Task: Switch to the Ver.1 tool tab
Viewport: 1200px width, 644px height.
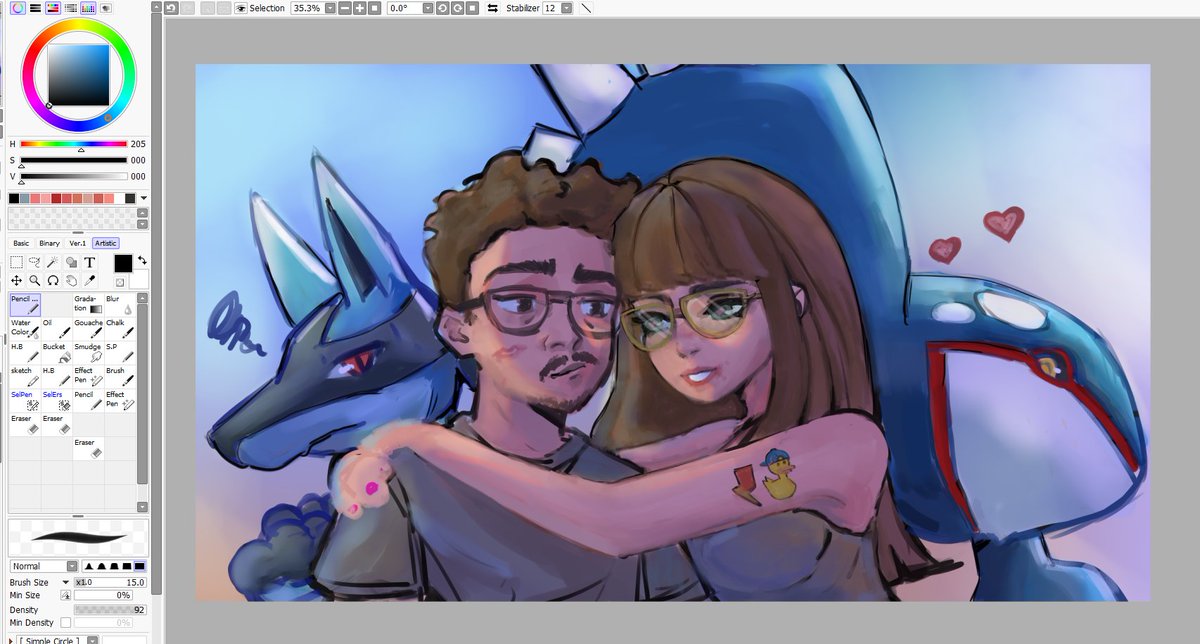Action: coord(78,243)
